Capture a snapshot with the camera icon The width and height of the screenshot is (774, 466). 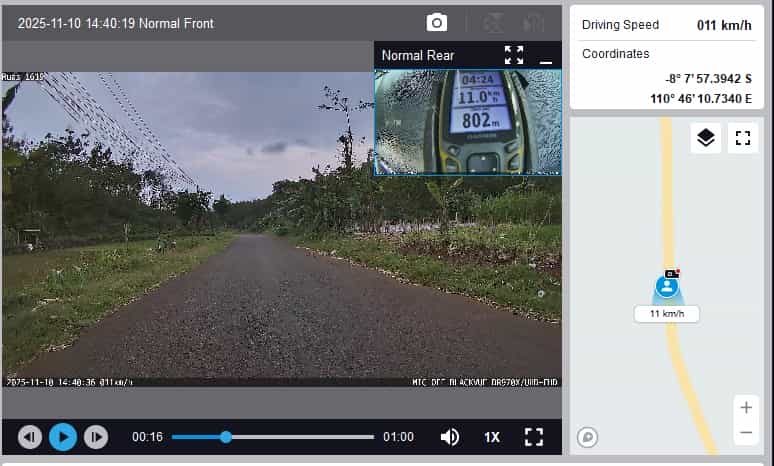437,23
